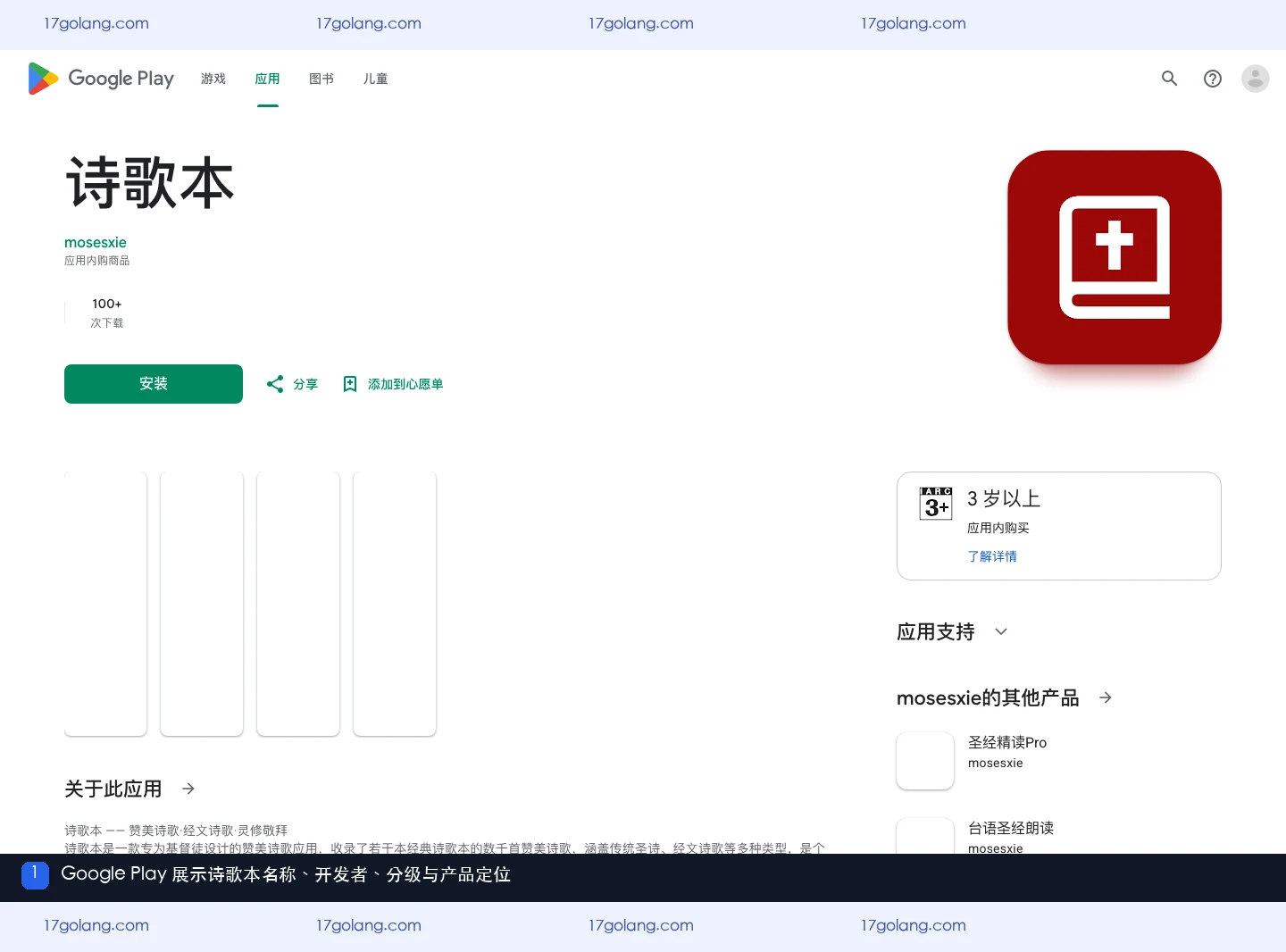The width and height of the screenshot is (1286, 952).
Task: Open mosesxie的其他产品 arrow
Action: coord(1106,697)
